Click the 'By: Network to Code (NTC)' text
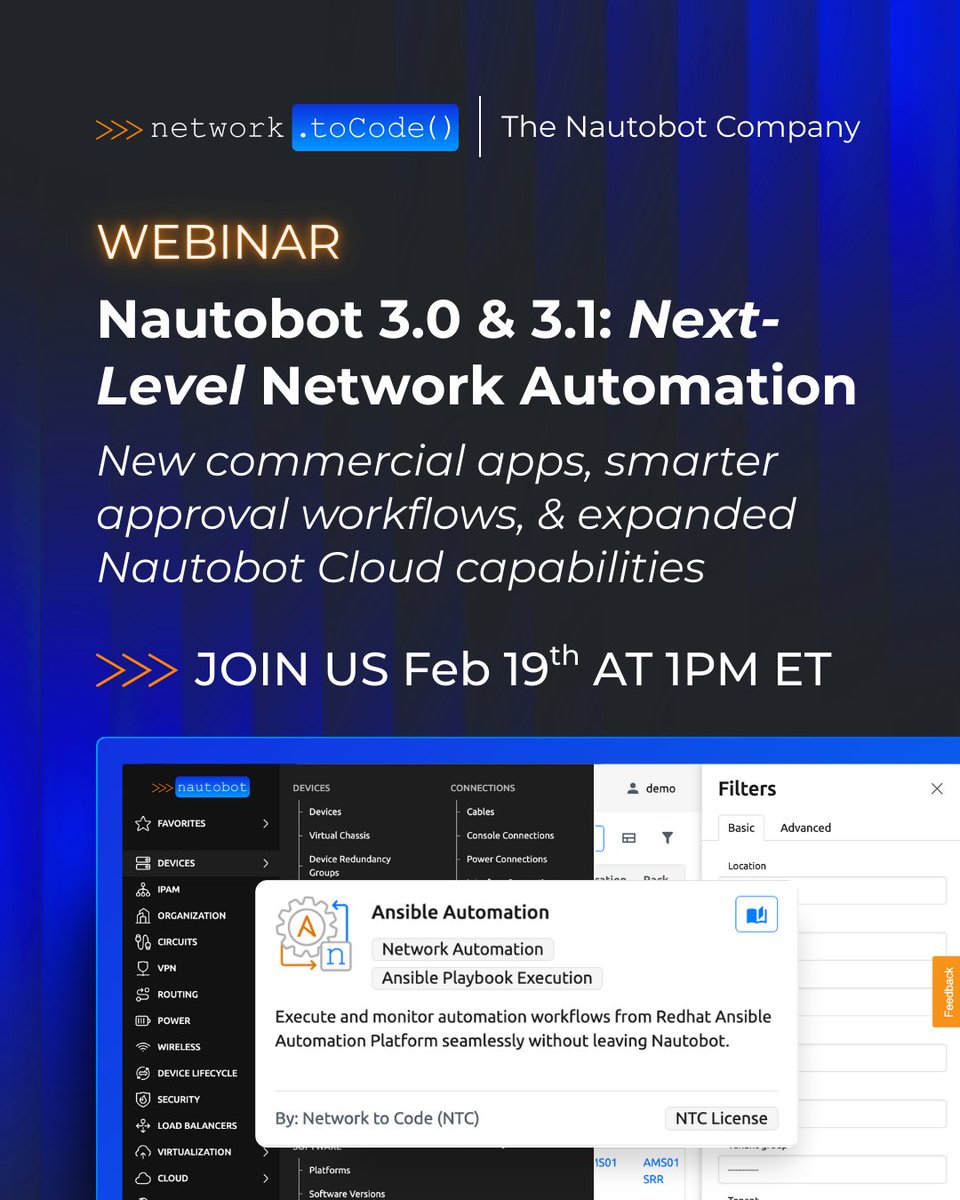This screenshot has width=960, height=1200. (377, 1118)
